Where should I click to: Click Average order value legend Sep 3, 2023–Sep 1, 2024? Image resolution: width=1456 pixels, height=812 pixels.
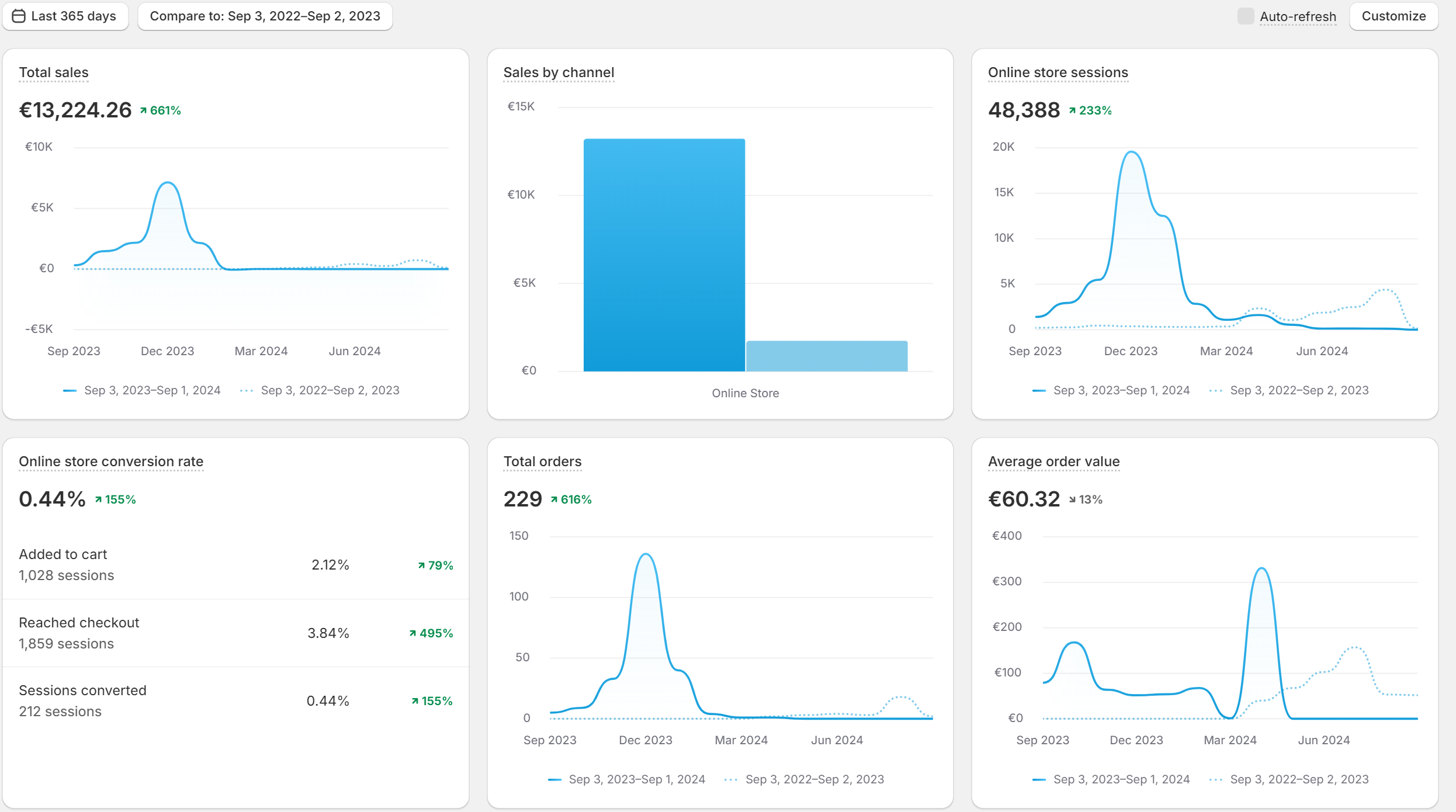[x=1111, y=779]
